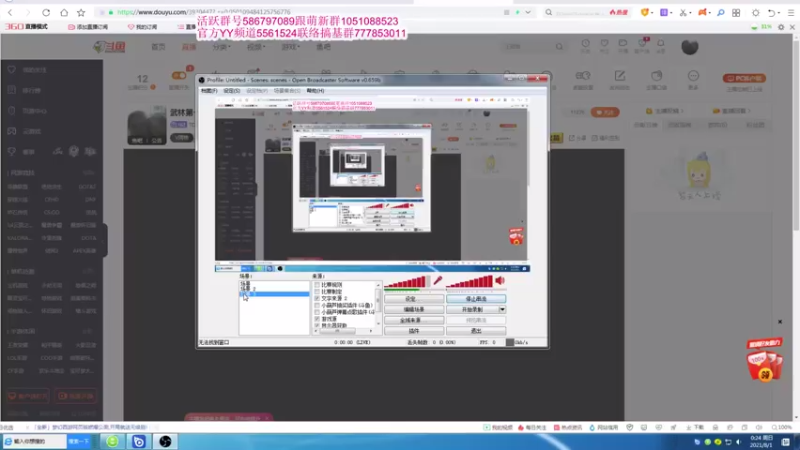800x450 pixels.
Task: Toggle the sixth source checkbox in OBS
Action: click(317, 318)
